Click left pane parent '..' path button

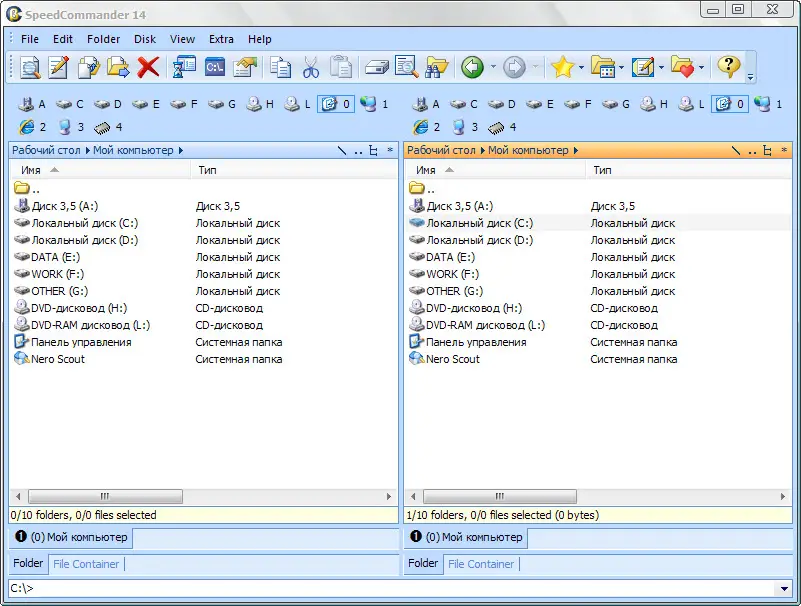(358, 151)
